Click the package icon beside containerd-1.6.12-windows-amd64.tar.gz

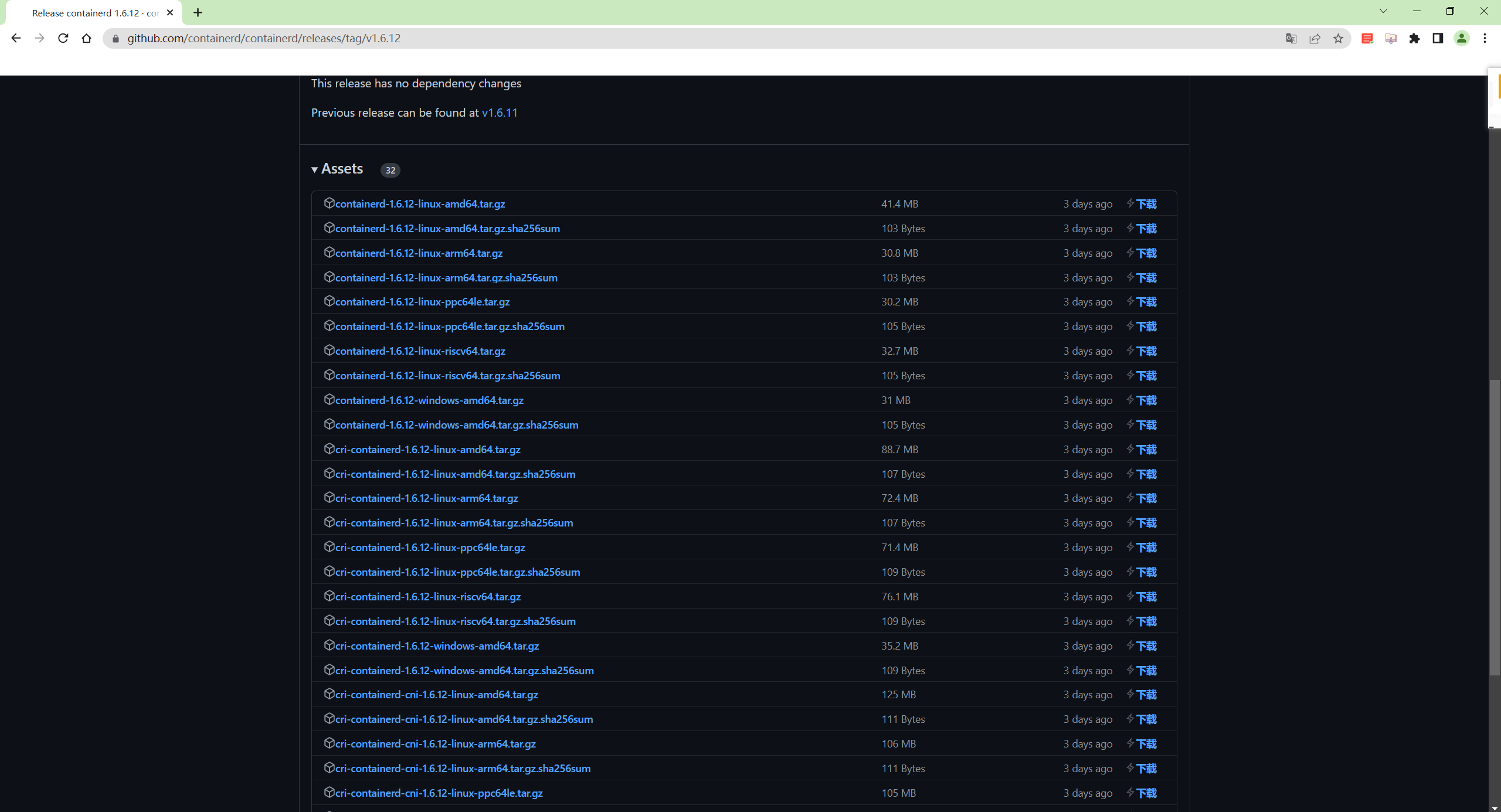pos(329,399)
